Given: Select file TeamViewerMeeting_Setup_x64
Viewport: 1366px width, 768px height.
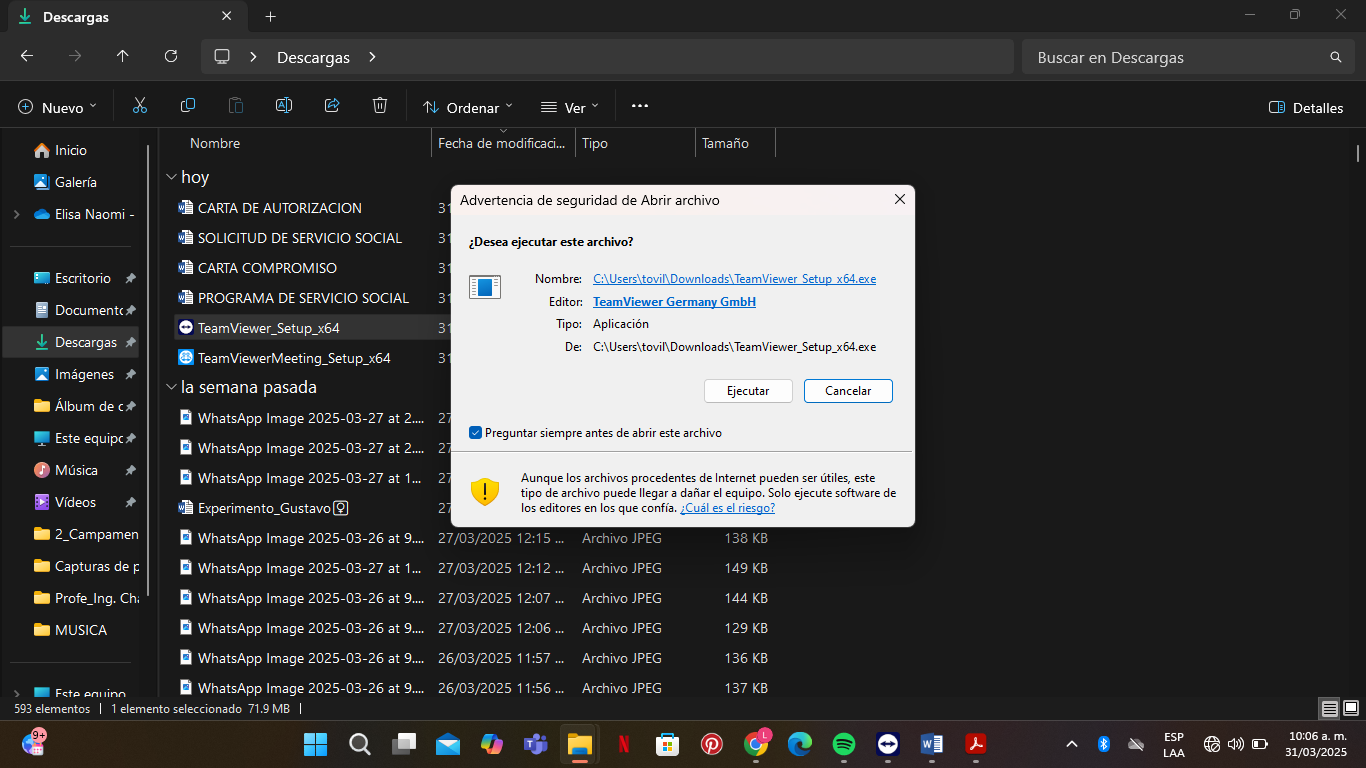Looking at the screenshot, I should point(294,358).
